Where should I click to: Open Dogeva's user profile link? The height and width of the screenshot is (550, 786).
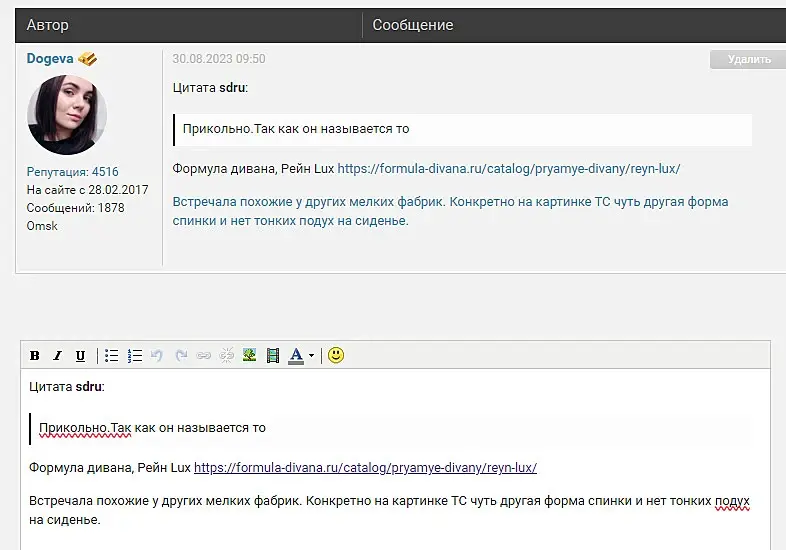[x=50, y=59]
